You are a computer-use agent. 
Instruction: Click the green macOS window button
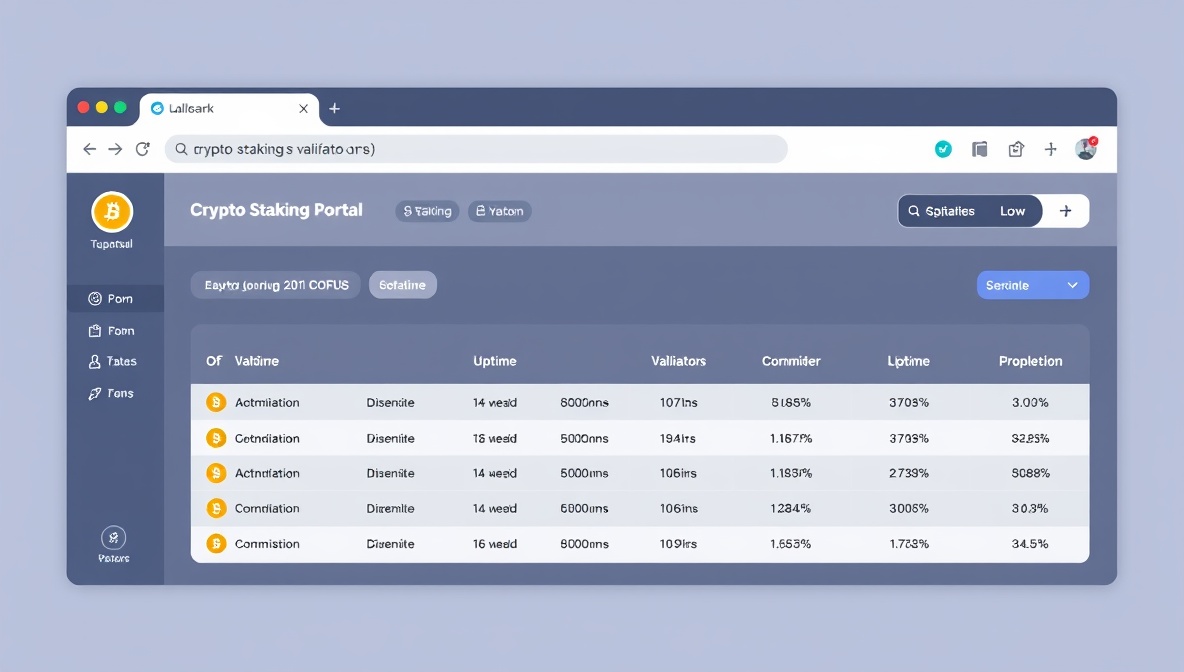point(120,107)
